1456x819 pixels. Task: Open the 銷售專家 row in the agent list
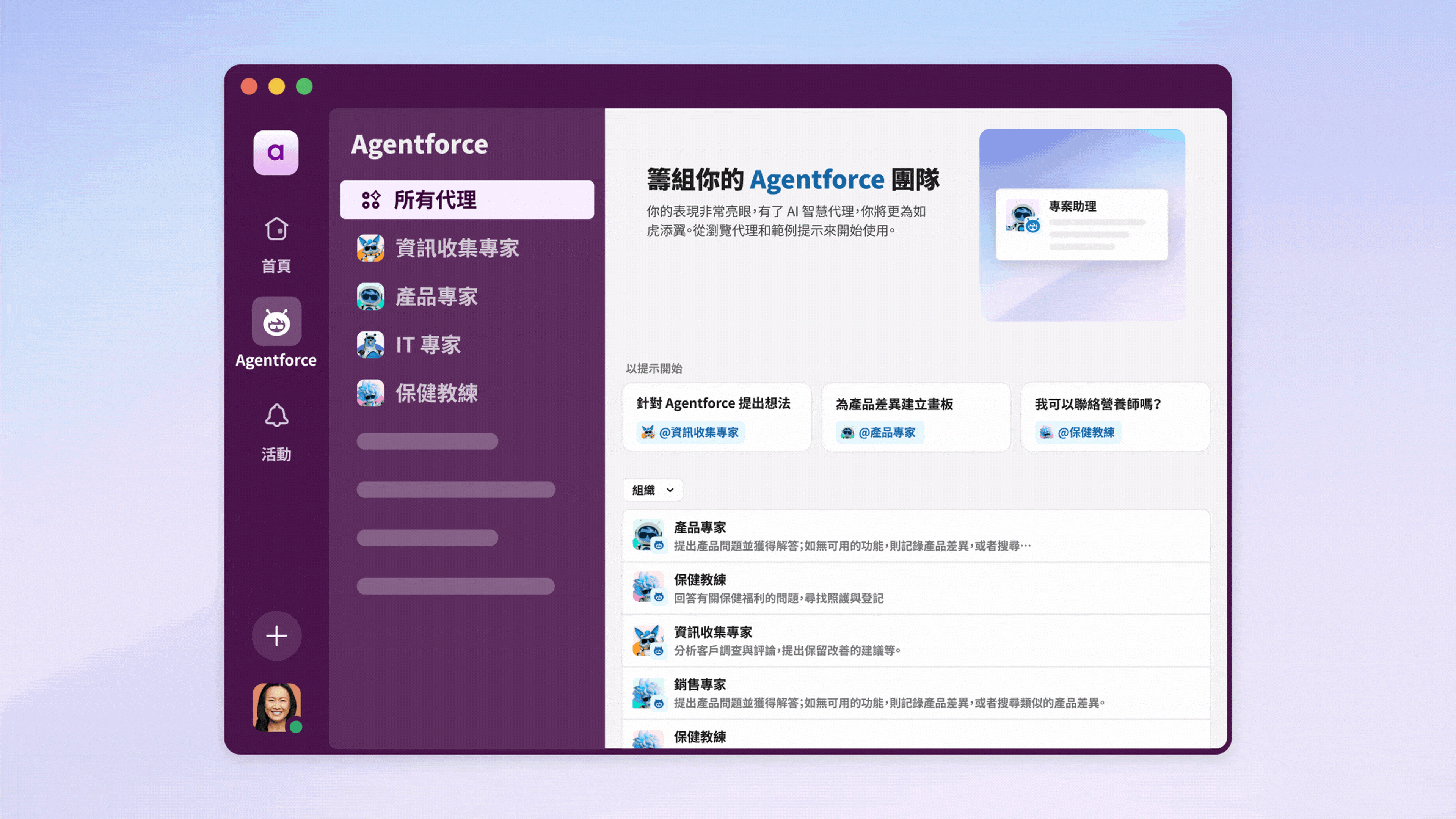[x=916, y=693]
